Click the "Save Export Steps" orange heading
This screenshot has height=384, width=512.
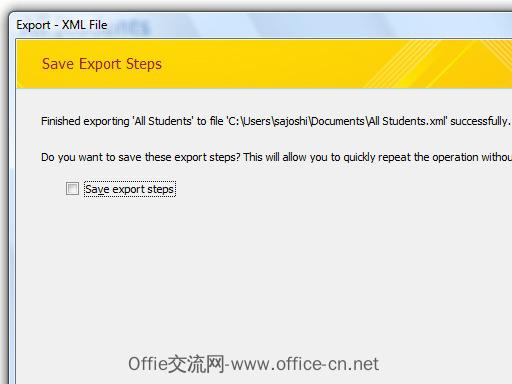tap(102, 64)
